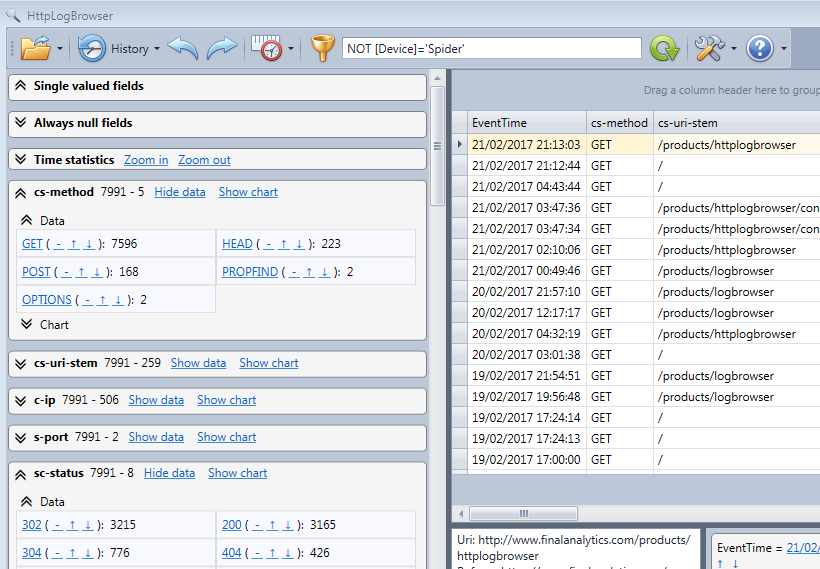Click the filter expression input field
This screenshot has width=820, height=569.
click(x=492, y=49)
